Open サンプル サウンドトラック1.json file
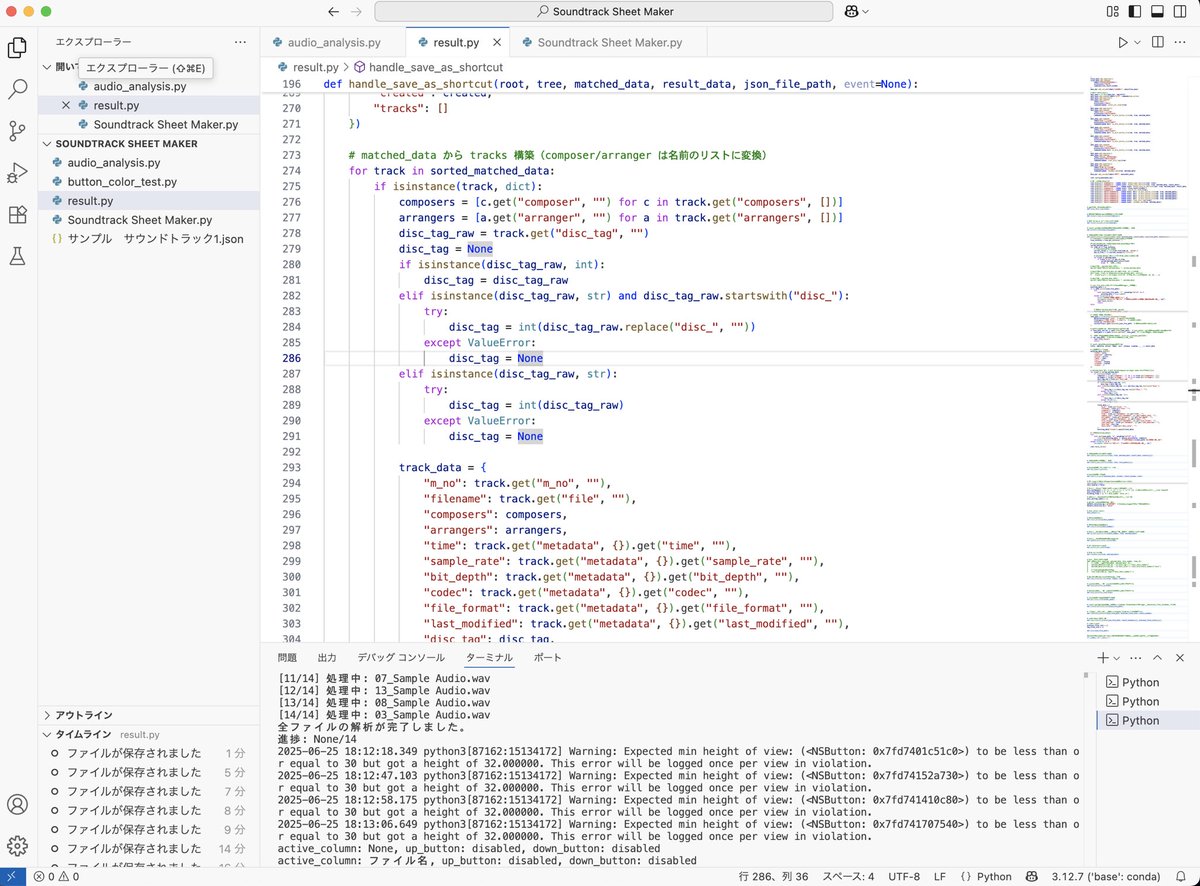 [x=155, y=239]
